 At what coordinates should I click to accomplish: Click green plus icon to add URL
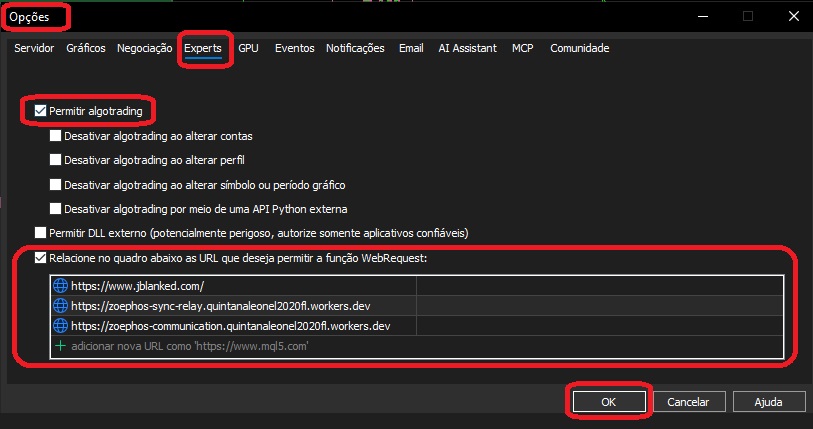click(x=61, y=346)
